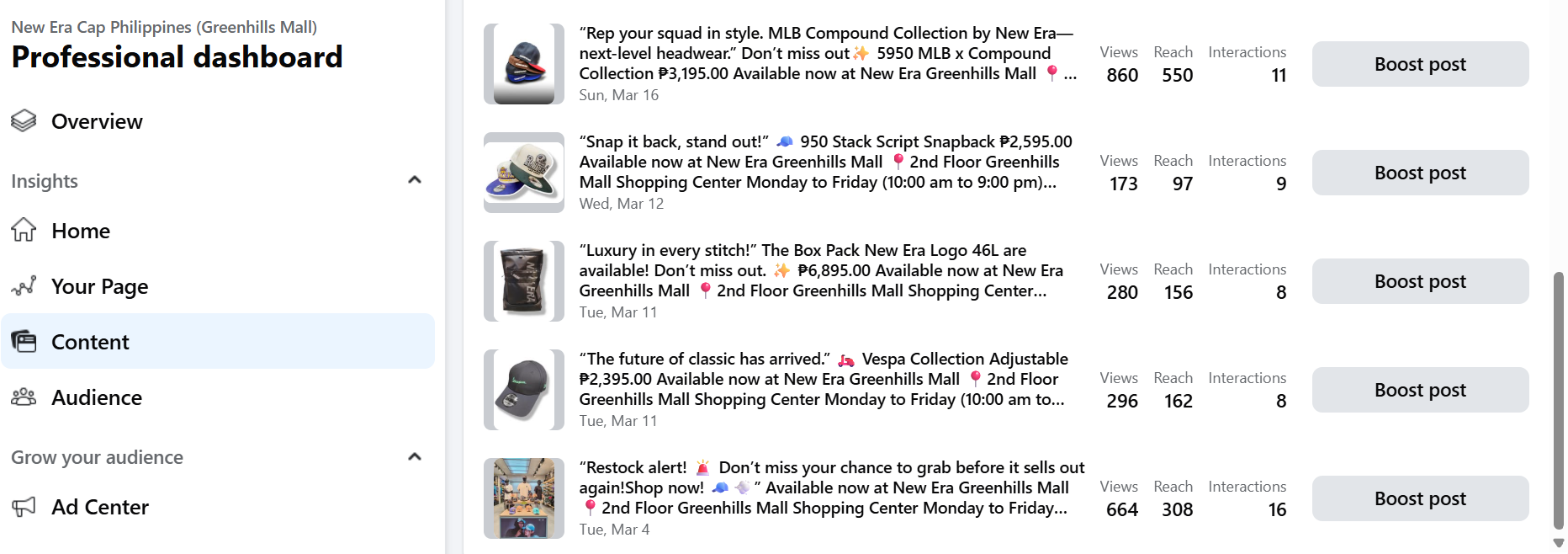This screenshot has width=1568, height=554.
Task: Boost the MLB Compound Collection post
Action: pyautogui.click(x=1420, y=64)
